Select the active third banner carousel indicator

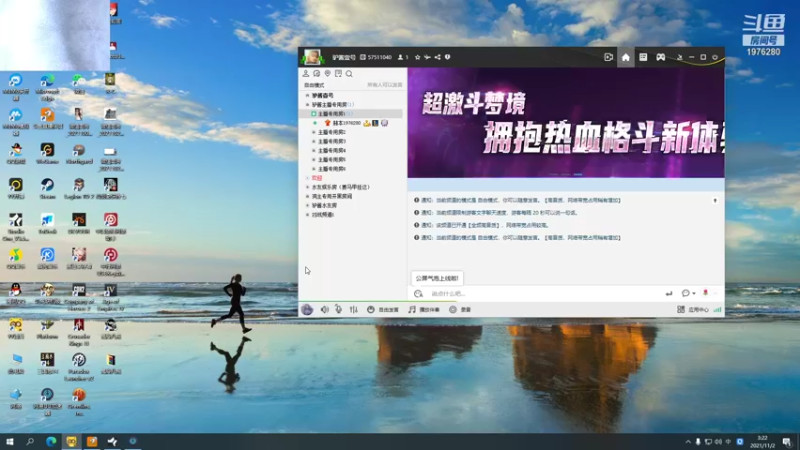pos(578,174)
